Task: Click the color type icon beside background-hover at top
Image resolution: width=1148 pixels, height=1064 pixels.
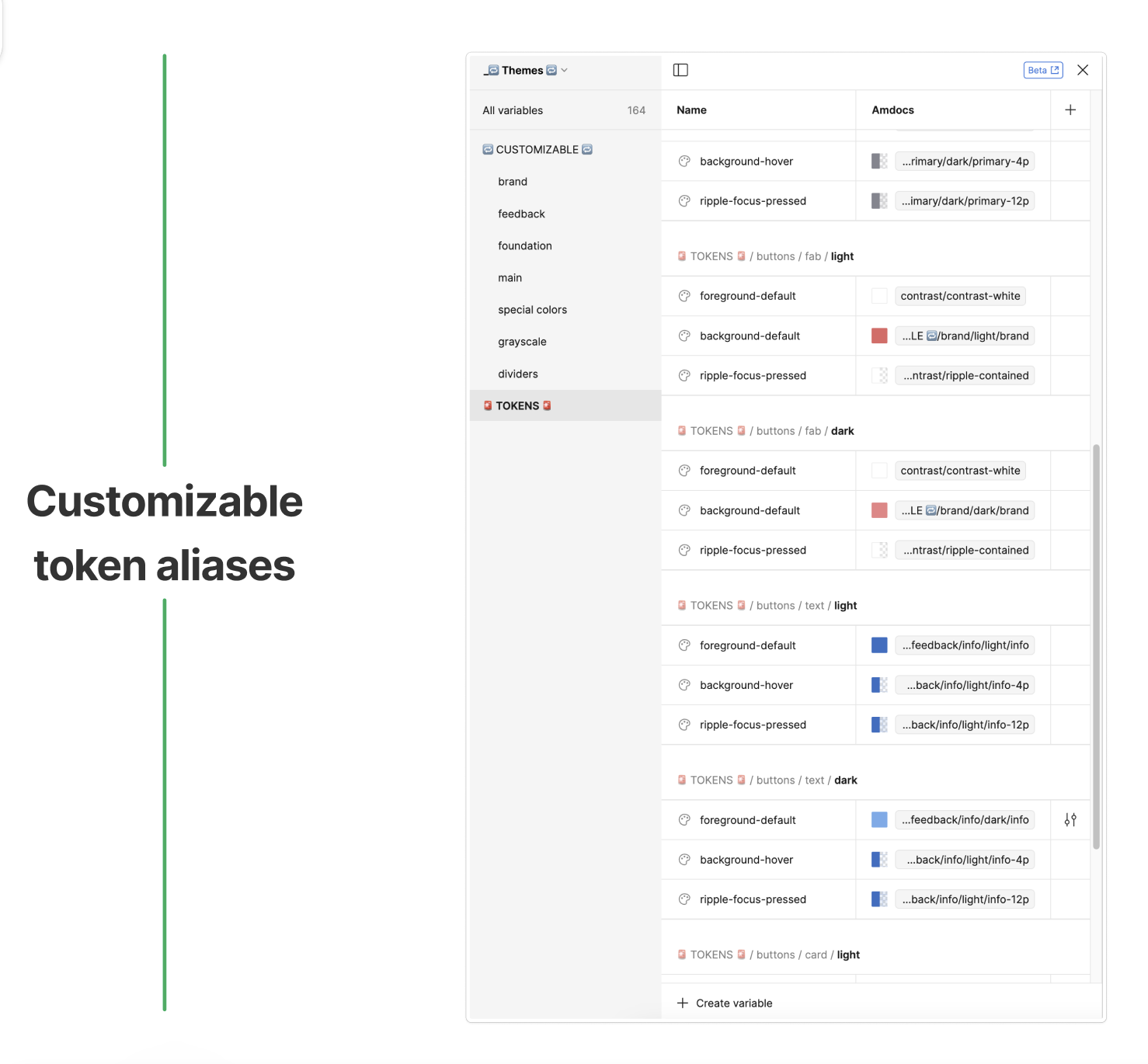Action: point(684,162)
